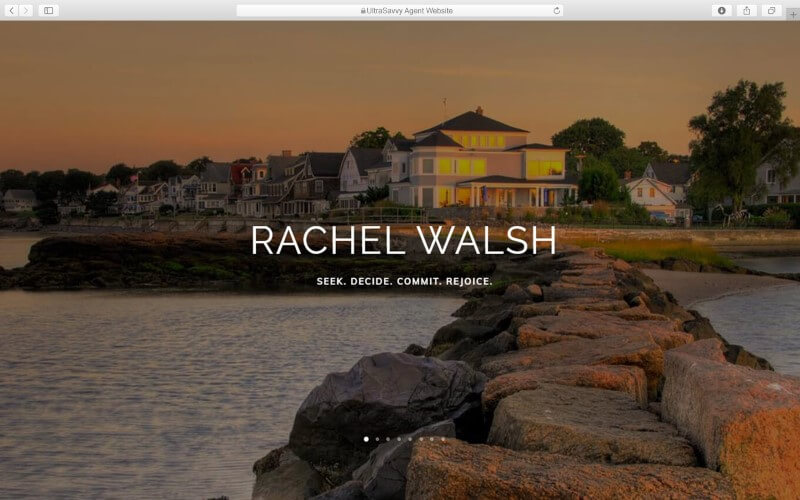Select the fourth slideshow dot
This screenshot has height=500, width=800.
pyautogui.click(x=399, y=439)
